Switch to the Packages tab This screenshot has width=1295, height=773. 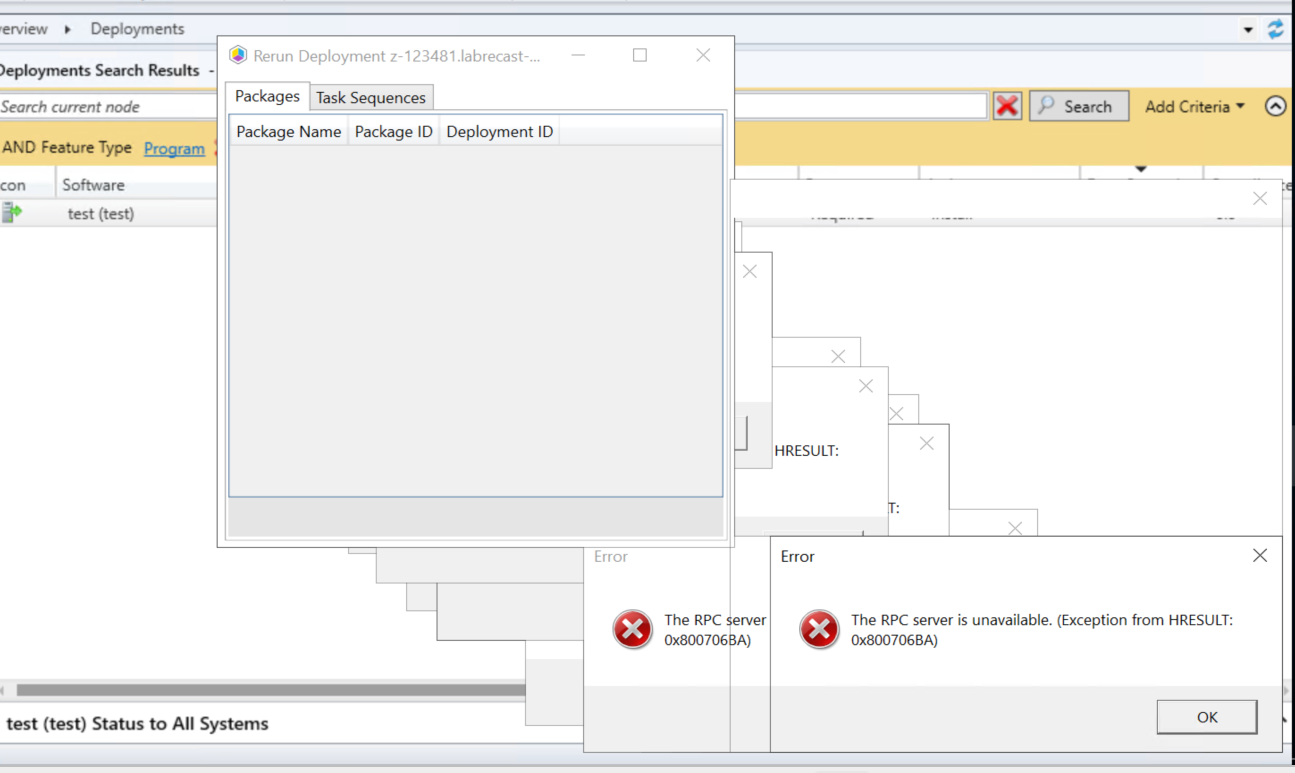point(267,96)
